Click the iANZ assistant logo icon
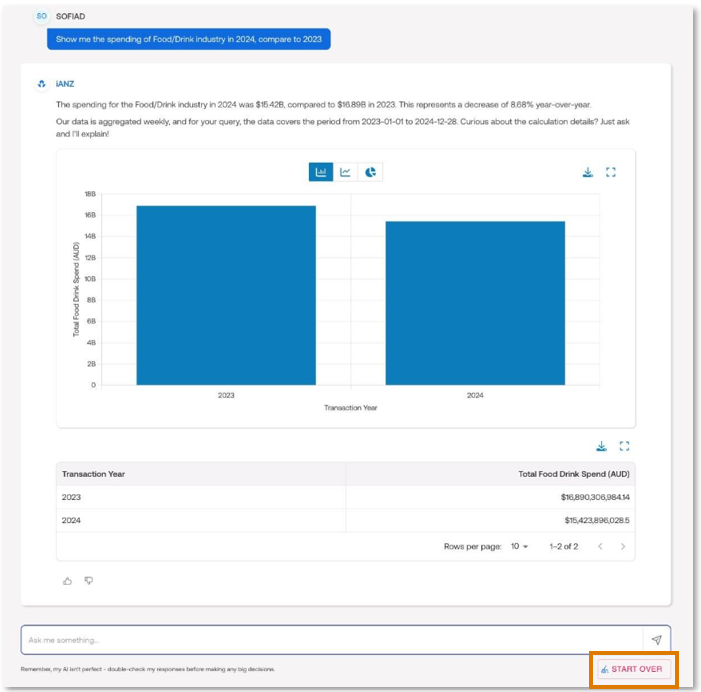 tap(41, 84)
